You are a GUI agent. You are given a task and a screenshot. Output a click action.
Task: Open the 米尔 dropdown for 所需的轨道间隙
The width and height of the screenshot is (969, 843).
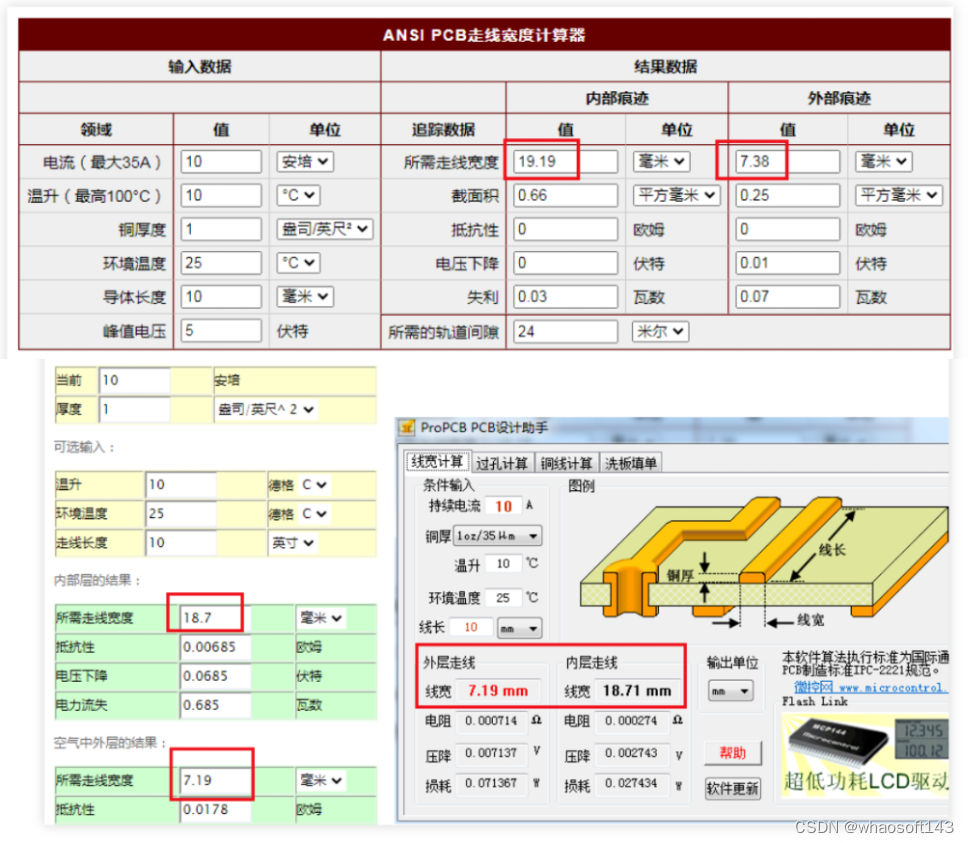pyautogui.click(x=659, y=330)
